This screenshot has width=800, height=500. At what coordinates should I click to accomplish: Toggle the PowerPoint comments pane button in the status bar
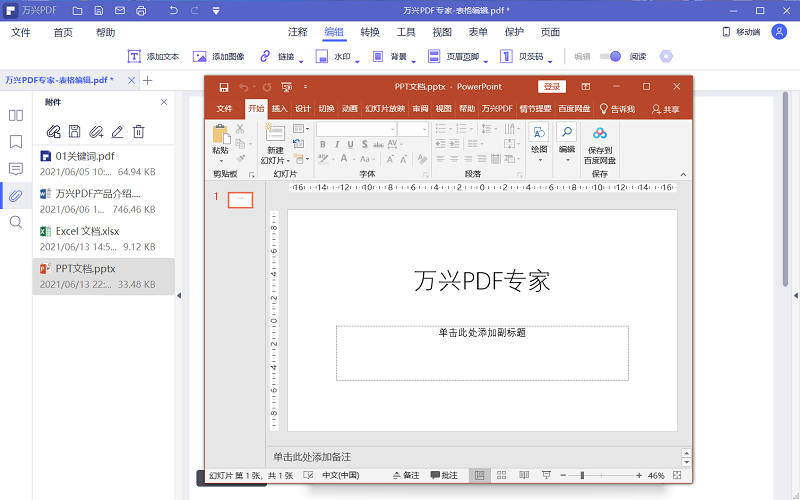443,475
